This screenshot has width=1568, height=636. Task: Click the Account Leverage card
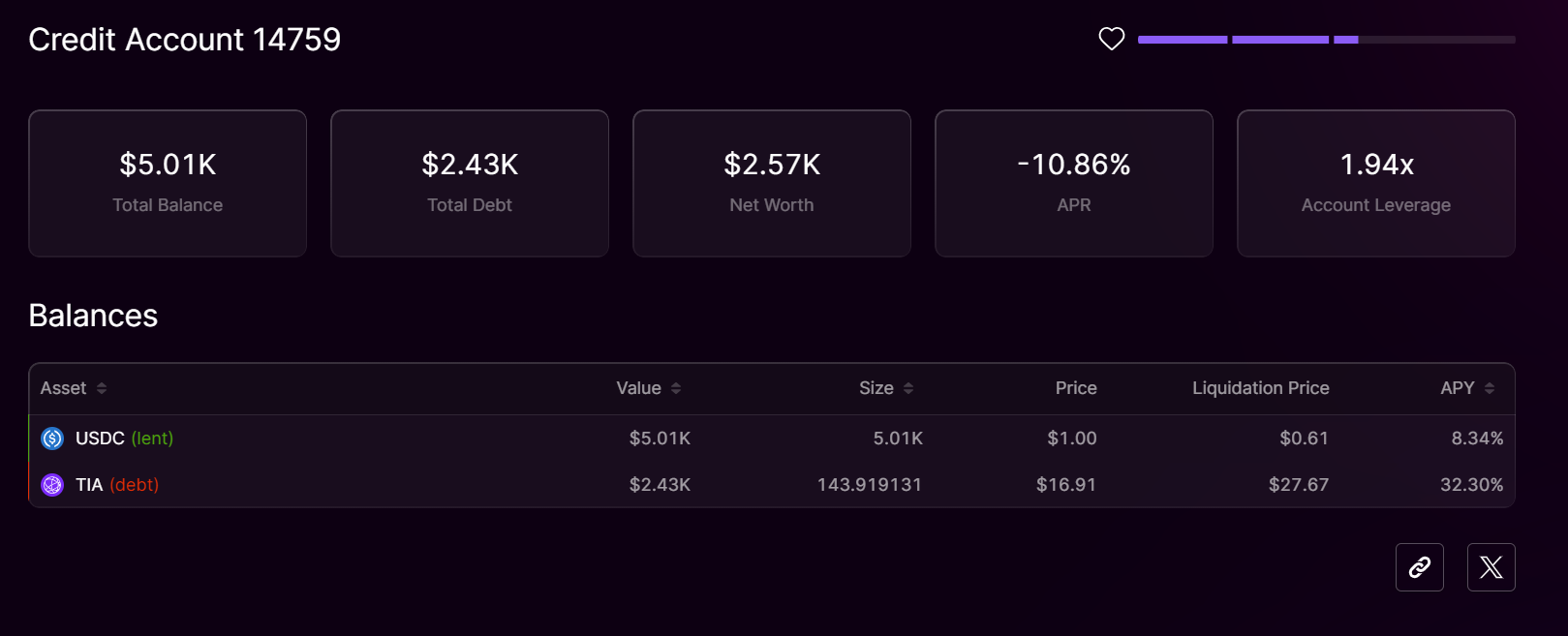1376,183
